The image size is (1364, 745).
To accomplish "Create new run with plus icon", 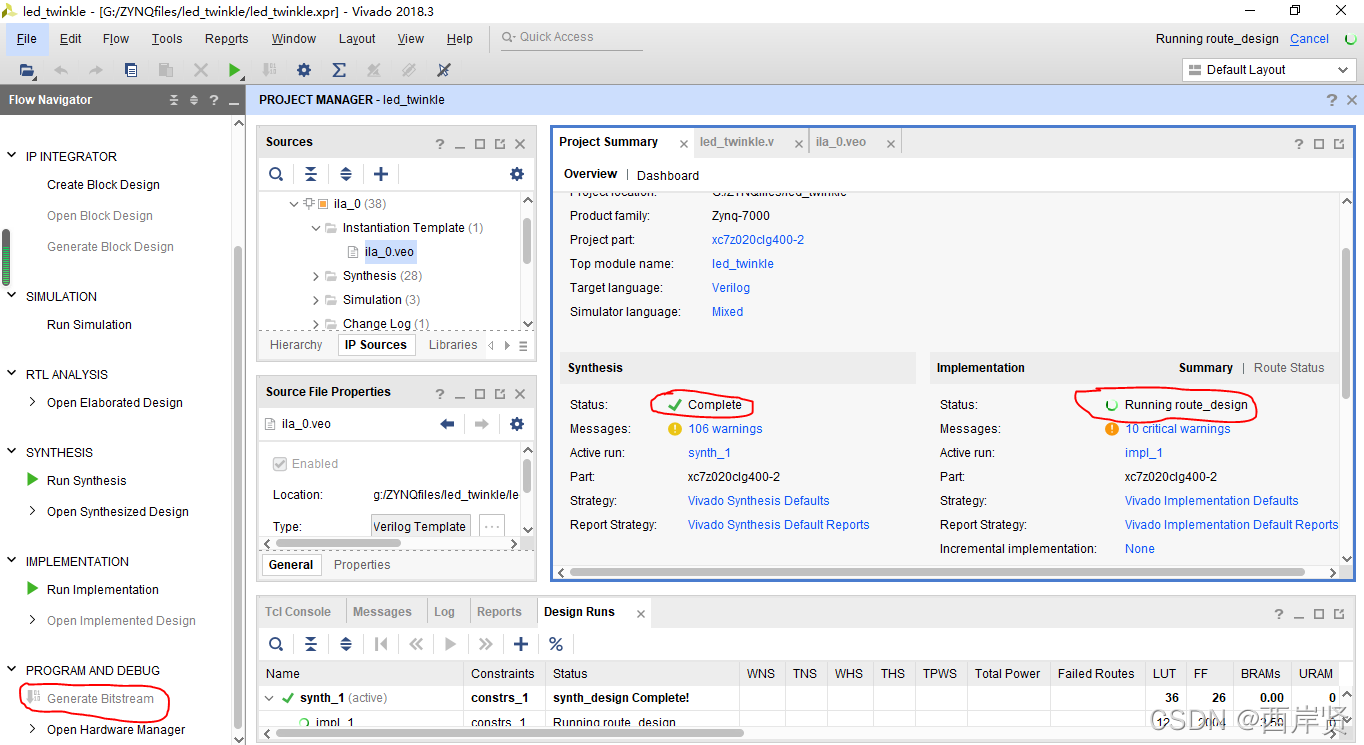I will [x=520, y=644].
